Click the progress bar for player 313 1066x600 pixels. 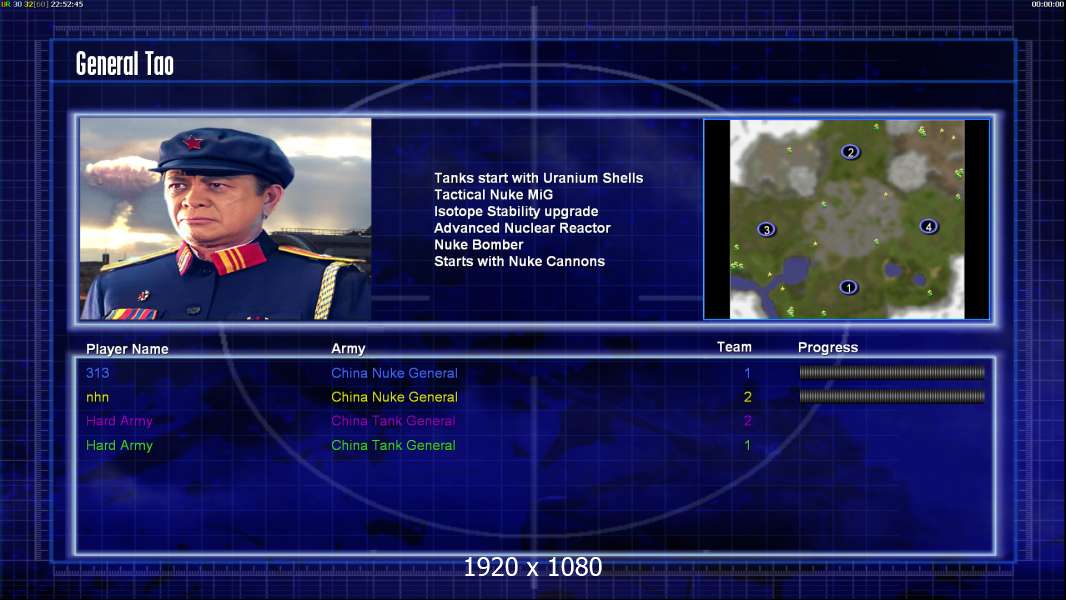click(x=892, y=372)
